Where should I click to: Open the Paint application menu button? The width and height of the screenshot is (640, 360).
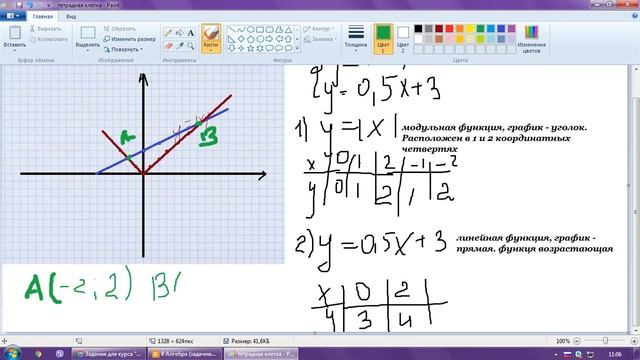click(13, 16)
